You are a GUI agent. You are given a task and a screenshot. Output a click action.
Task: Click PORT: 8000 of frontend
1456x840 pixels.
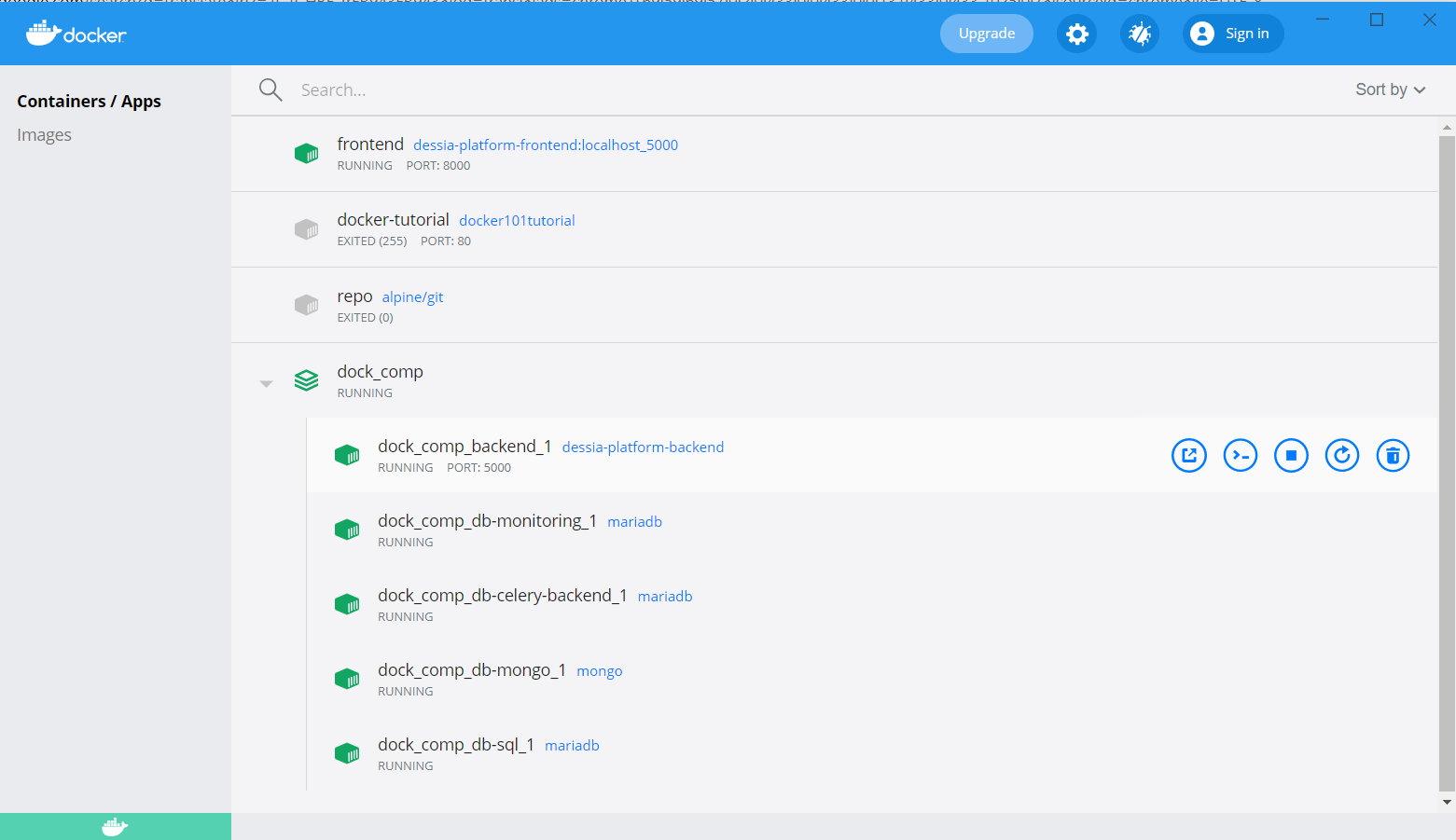click(438, 166)
